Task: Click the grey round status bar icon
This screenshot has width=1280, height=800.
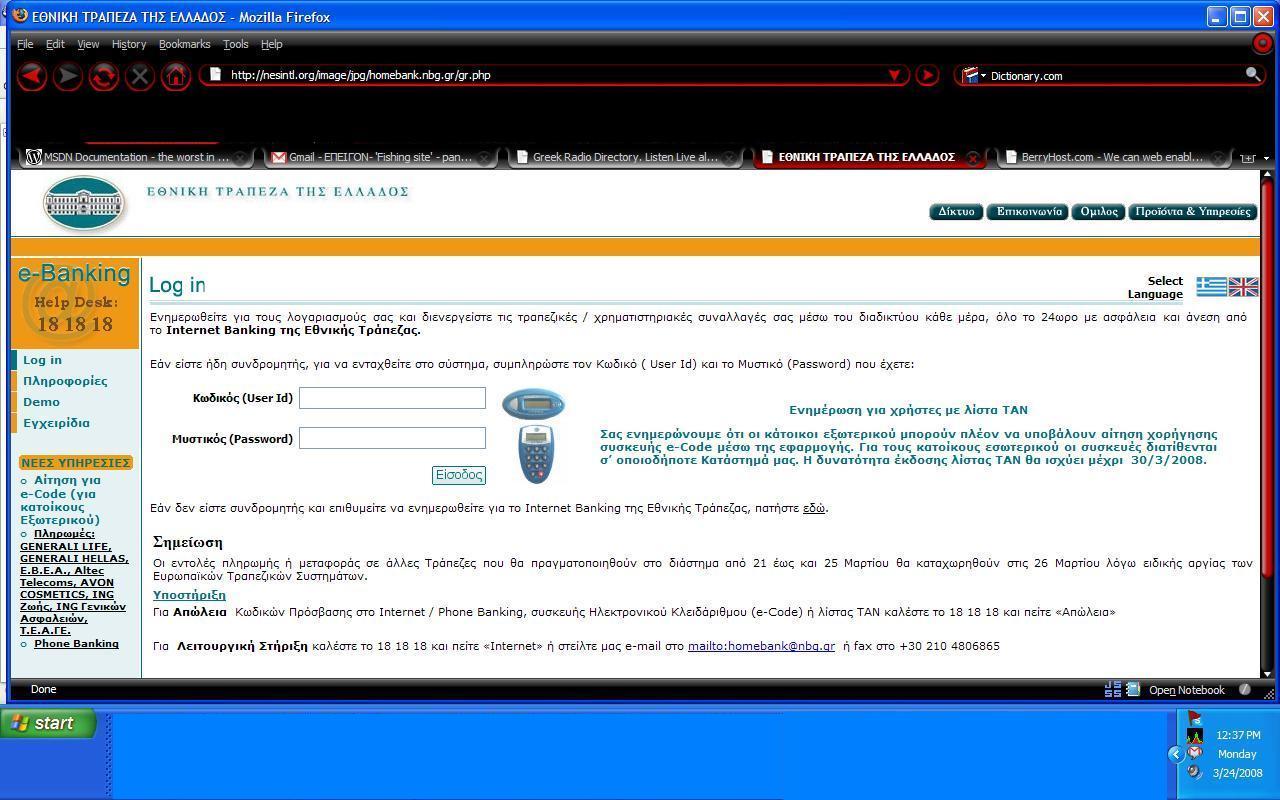Action: pos(1245,689)
